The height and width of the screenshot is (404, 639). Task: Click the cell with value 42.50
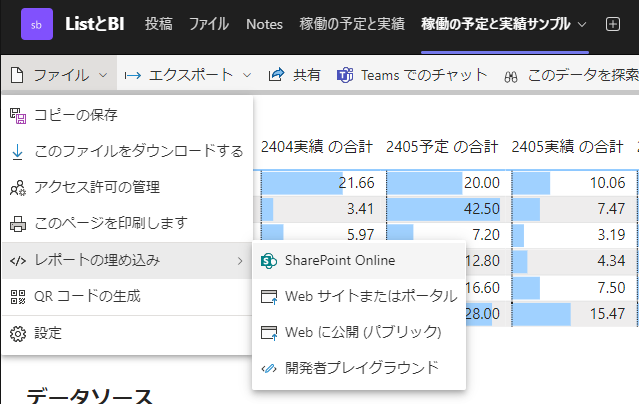(447, 209)
